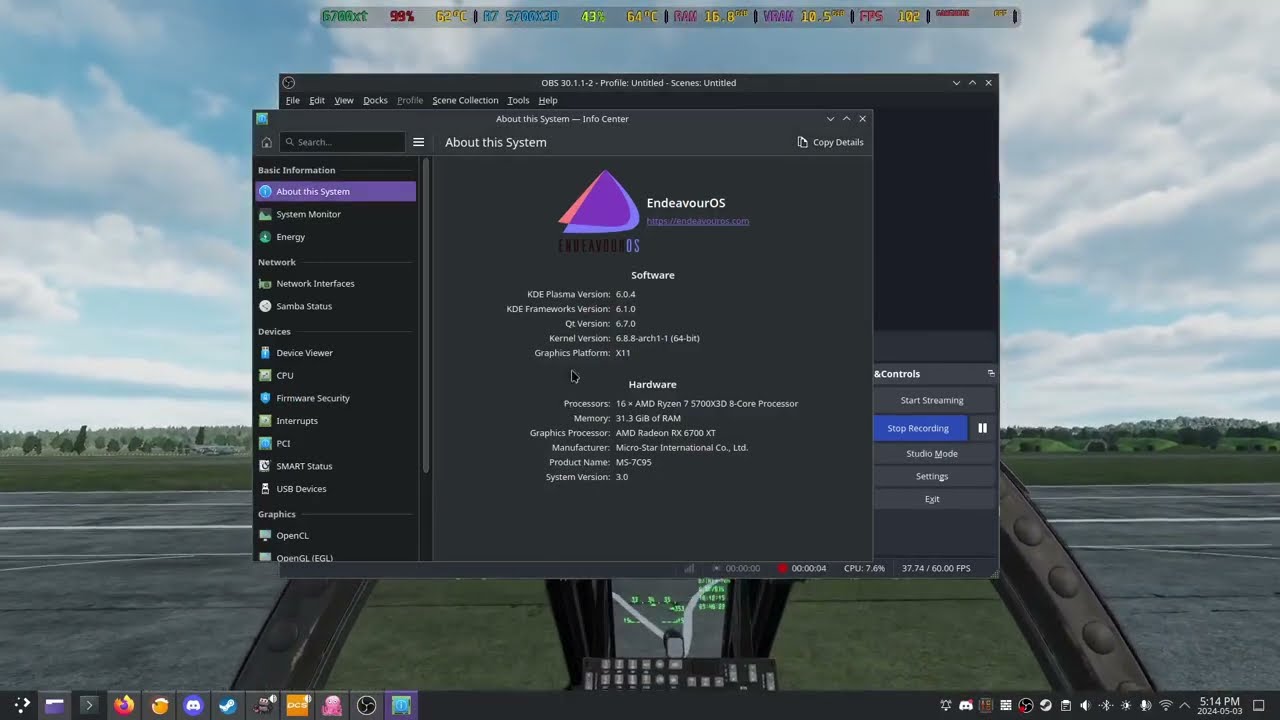
Task: Open microphone tray icon
Action: point(1146,705)
